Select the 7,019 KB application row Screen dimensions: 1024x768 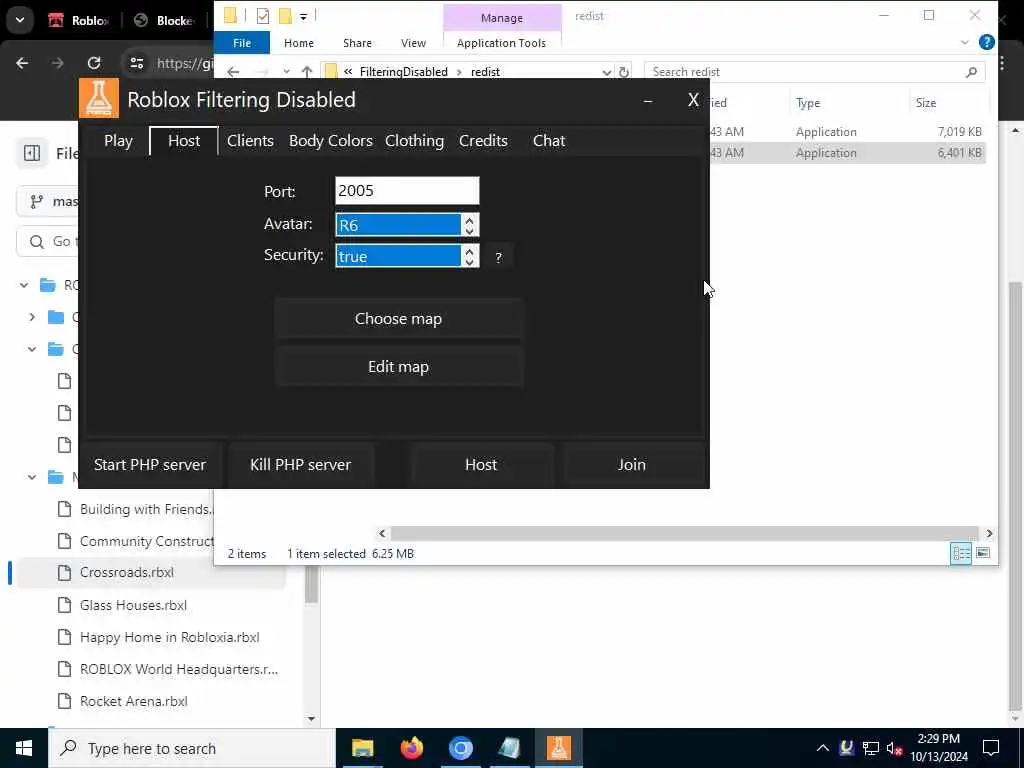coord(847,131)
